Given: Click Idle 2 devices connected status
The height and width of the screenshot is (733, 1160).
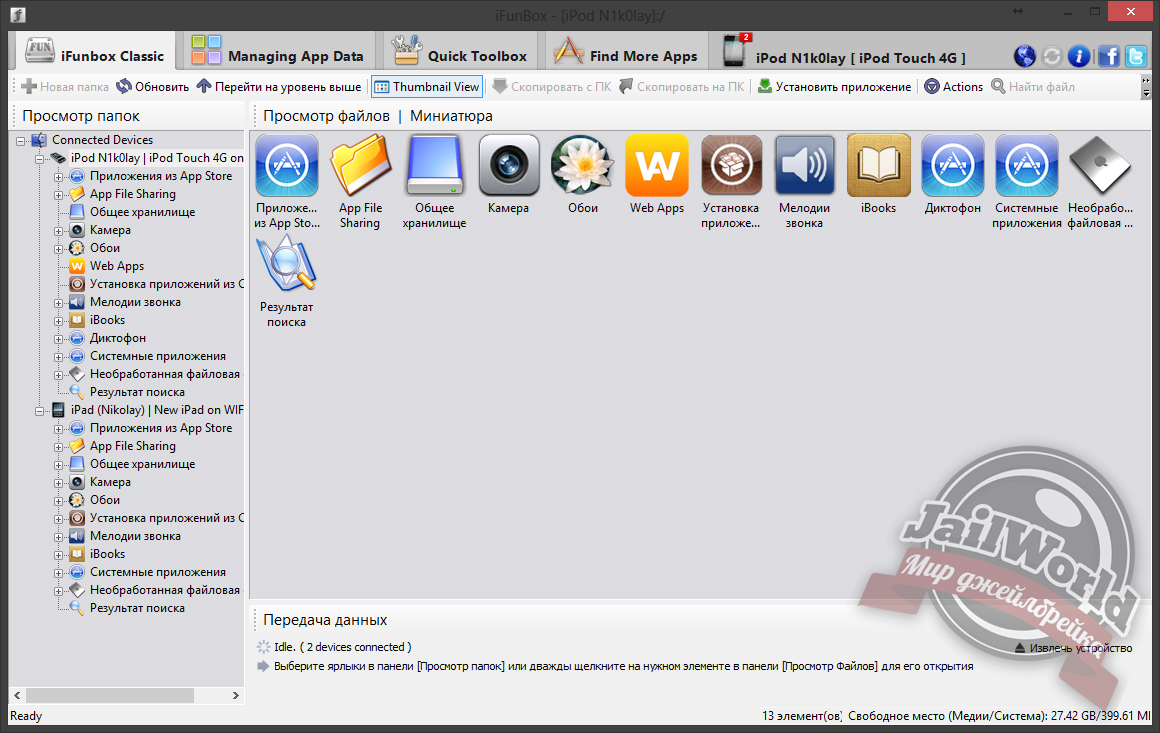Looking at the screenshot, I should [x=342, y=647].
